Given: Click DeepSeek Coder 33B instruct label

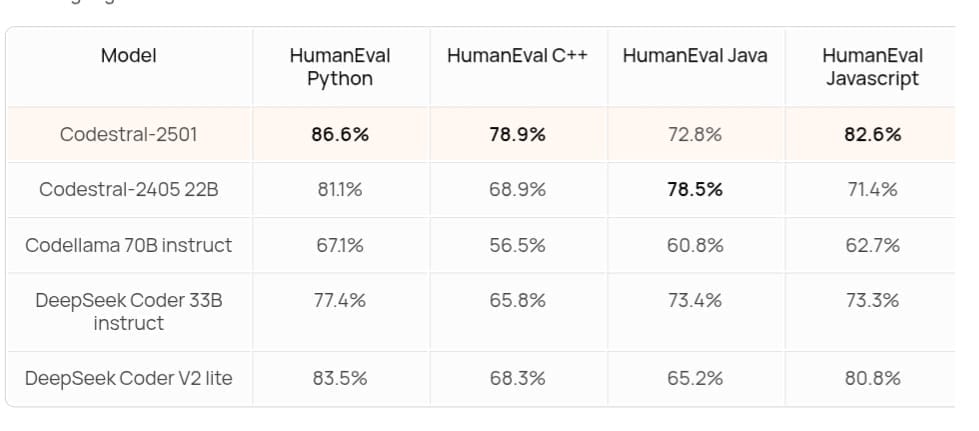Looking at the screenshot, I should [129, 312].
